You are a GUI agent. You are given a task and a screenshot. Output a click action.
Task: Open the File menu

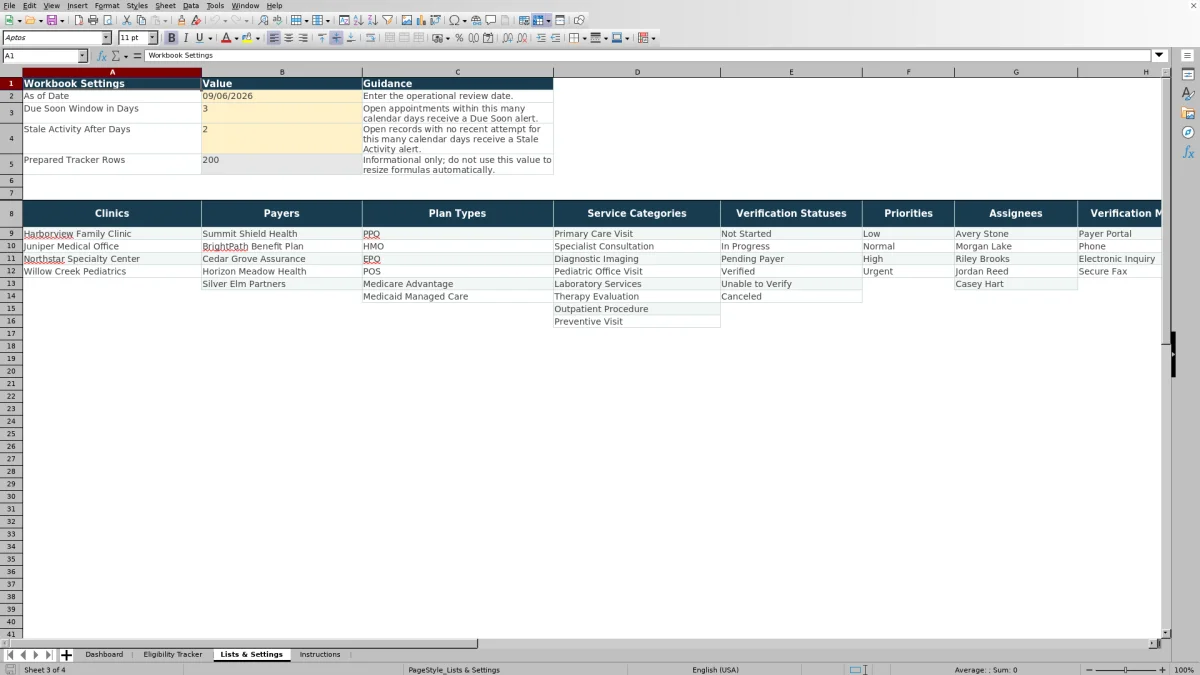(9, 6)
